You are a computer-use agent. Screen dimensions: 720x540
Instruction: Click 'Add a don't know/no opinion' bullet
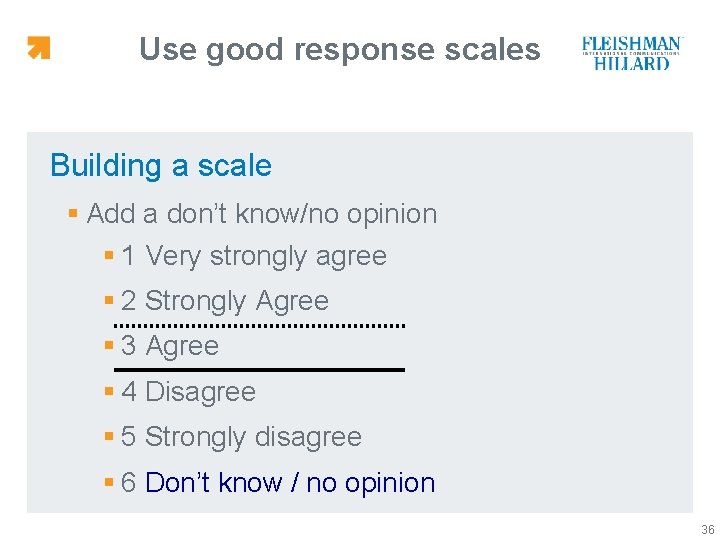click(261, 214)
